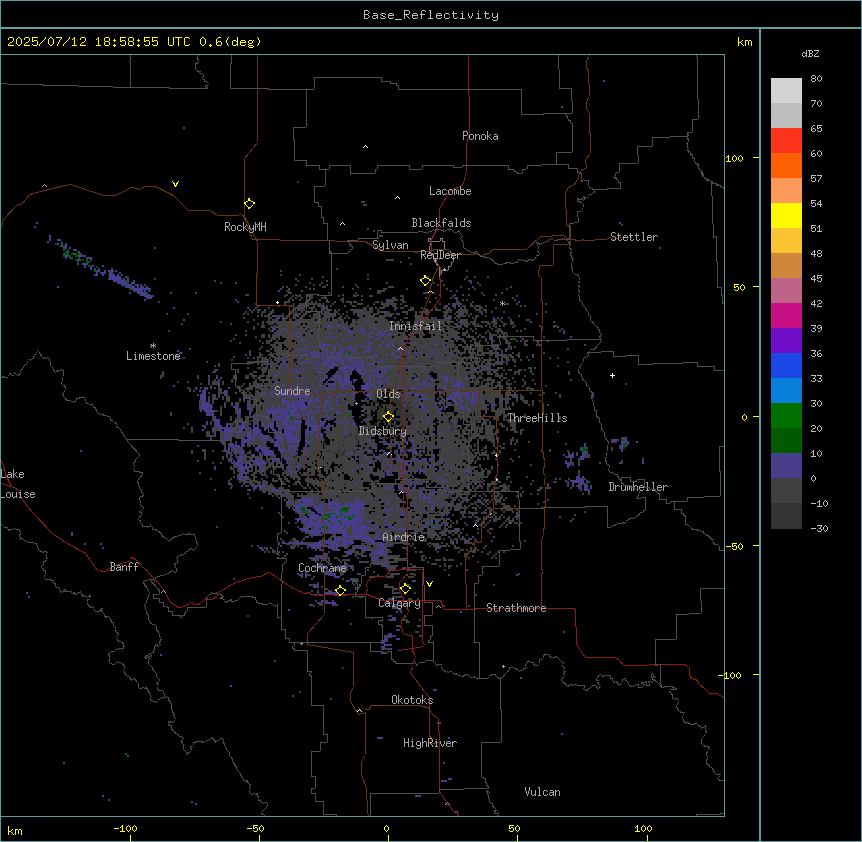Select the bright green 20-30 dBZ swatch
This screenshot has height=842, width=862.
click(x=786, y=416)
